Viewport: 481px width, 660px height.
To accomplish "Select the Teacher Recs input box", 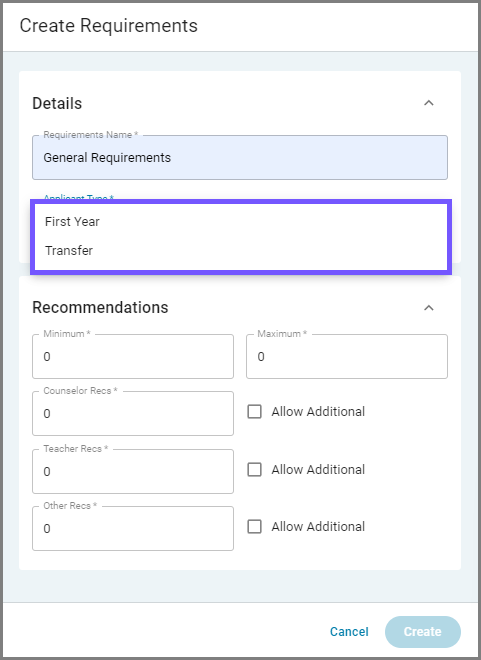I will point(133,471).
